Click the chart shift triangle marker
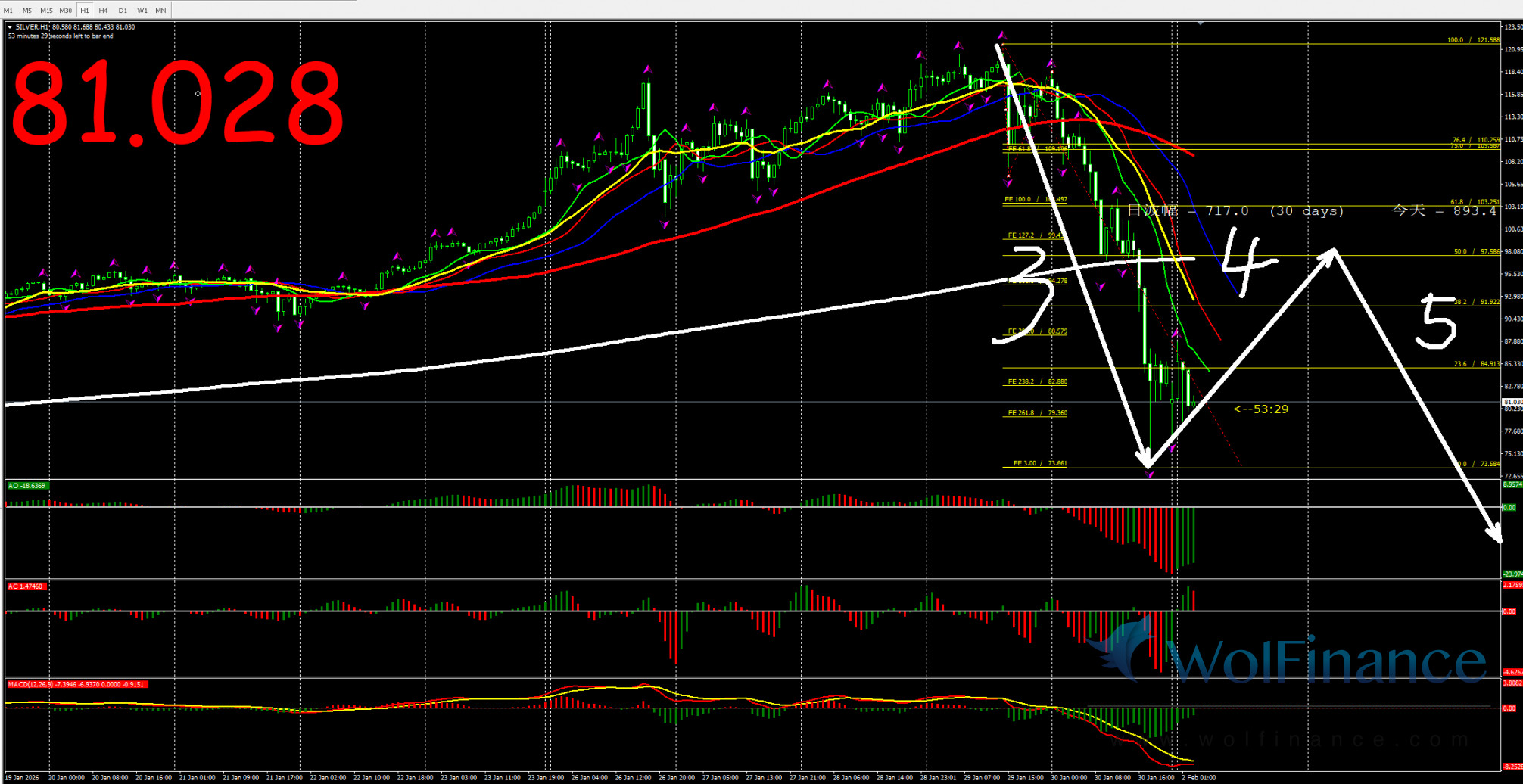 [x=1201, y=23]
